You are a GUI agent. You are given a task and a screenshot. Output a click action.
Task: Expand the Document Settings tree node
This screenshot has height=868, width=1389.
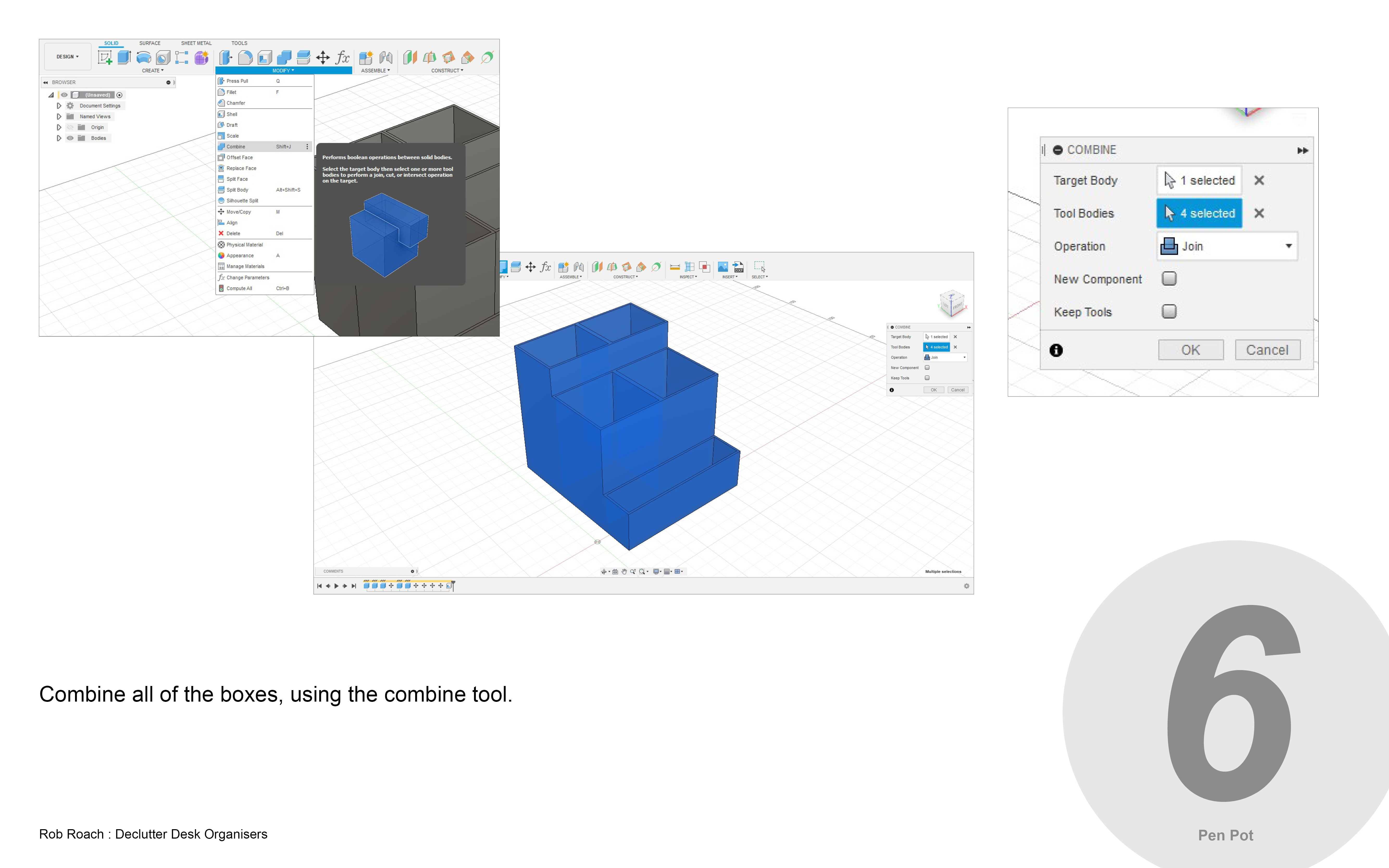[x=59, y=106]
